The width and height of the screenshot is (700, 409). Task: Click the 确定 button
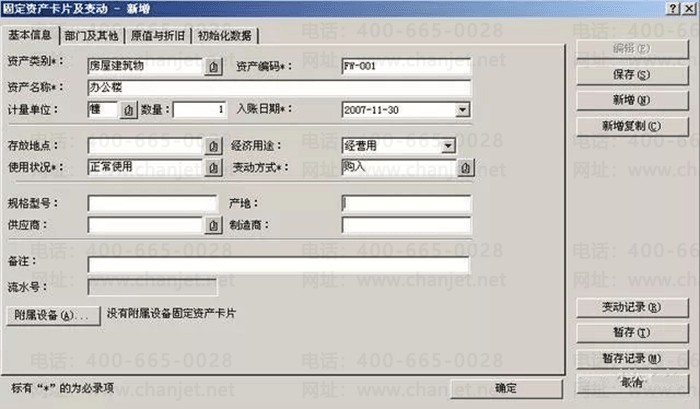click(x=506, y=388)
